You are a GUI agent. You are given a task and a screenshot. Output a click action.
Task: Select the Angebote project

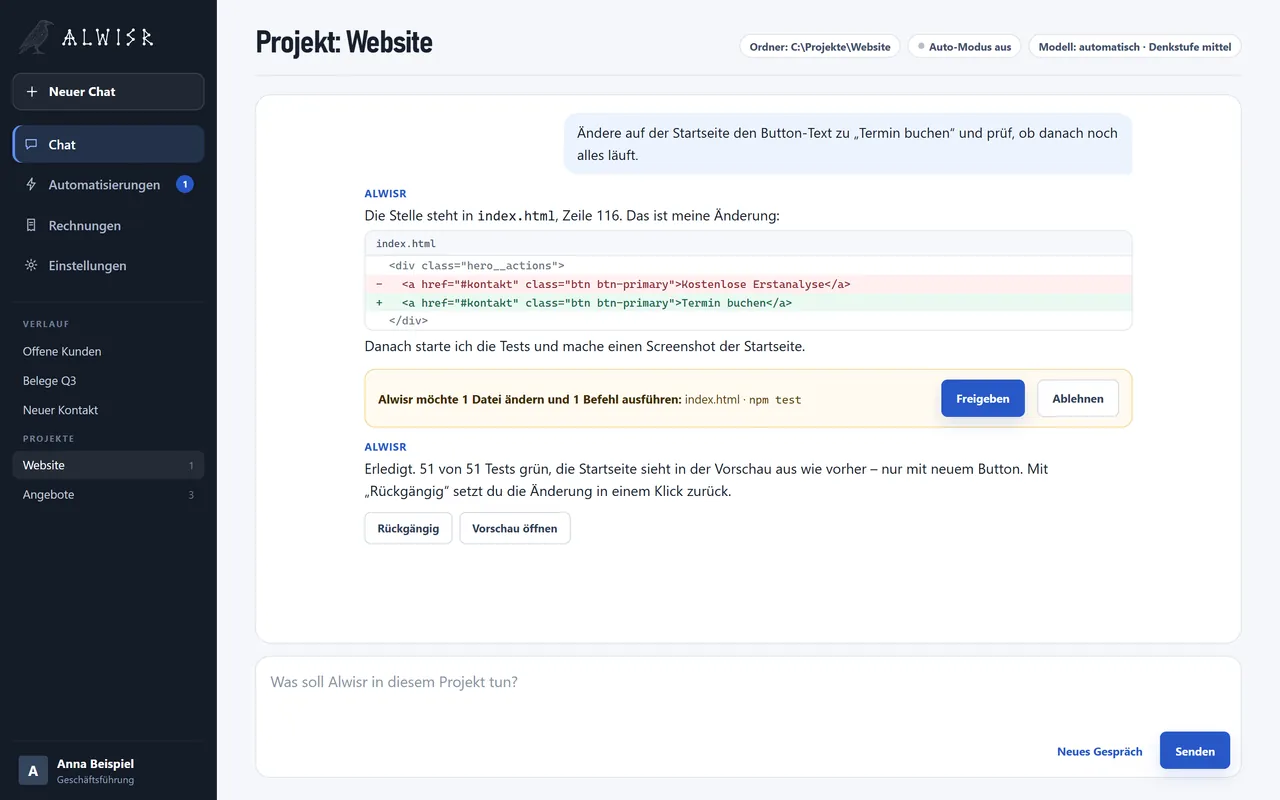[x=108, y=495]
